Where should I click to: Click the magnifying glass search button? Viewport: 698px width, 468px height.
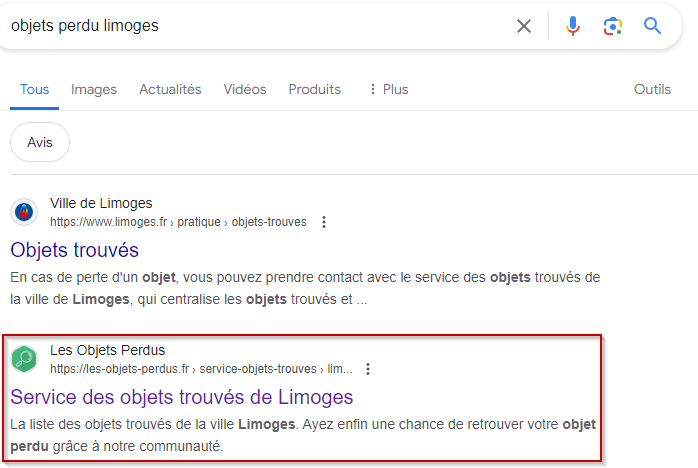click(653, 26)
